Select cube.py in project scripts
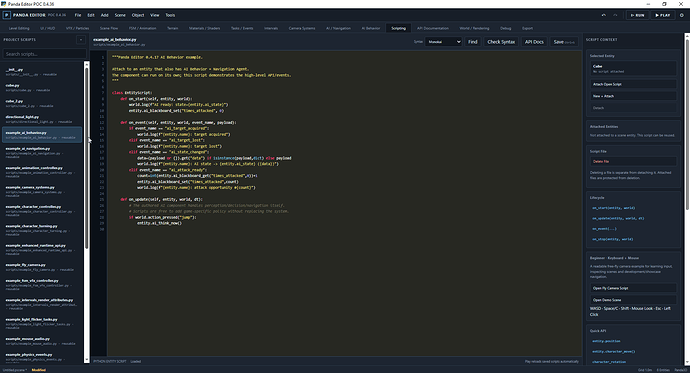Image resolution: width=690 pixels, height=373 pixels. tap(42, 88)
